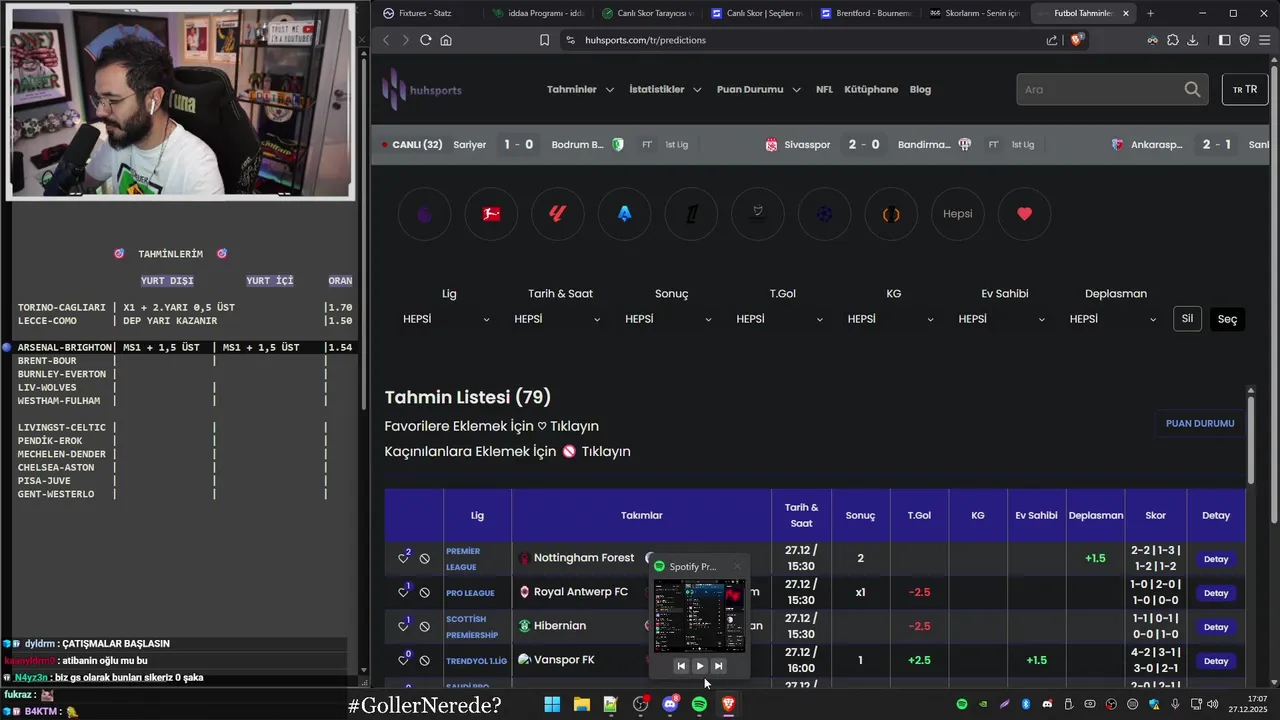The image size is (1280, 720).
Task: Open browser downloads icon
Action: (x=1192, y=40)
